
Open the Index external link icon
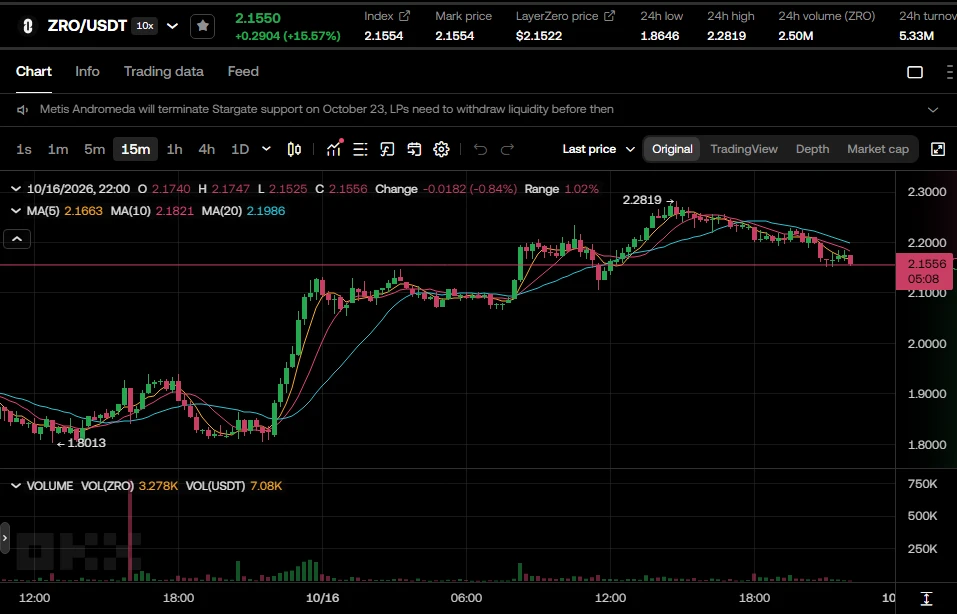[x=404, y=16]
